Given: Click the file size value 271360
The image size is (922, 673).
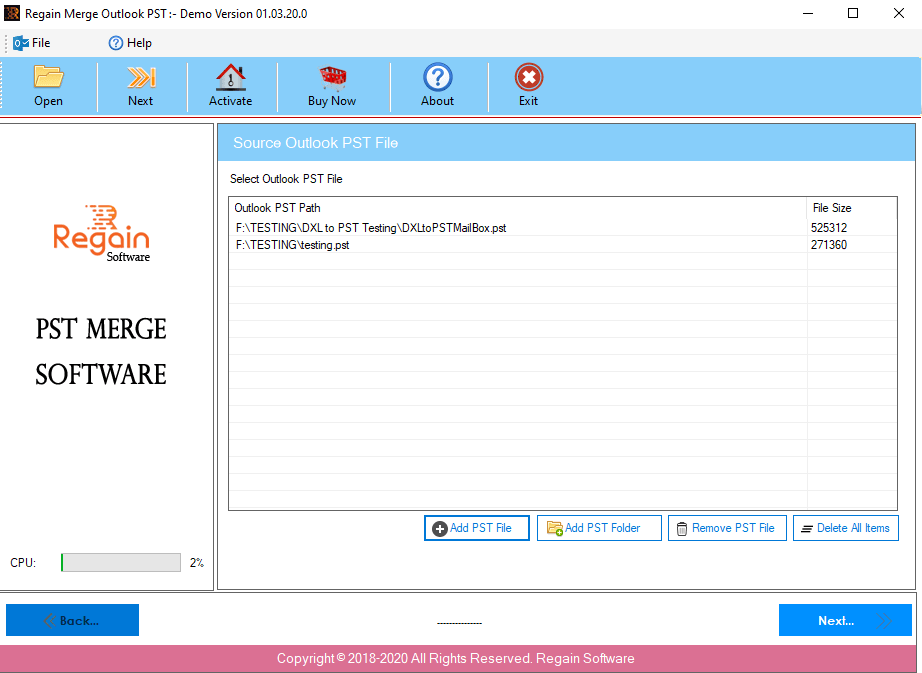Looking at the screenshot, I should click(x=829, y=245).
